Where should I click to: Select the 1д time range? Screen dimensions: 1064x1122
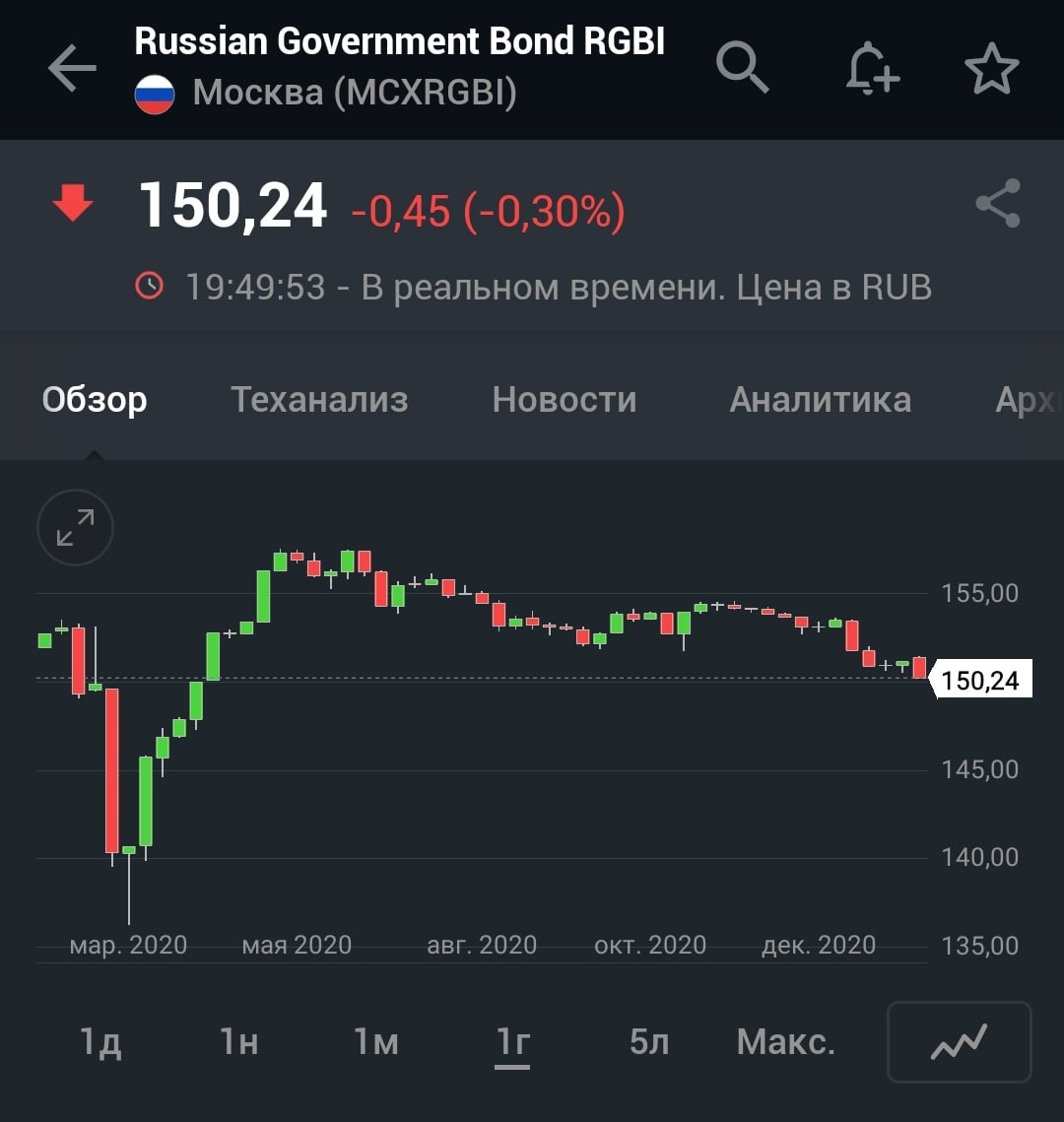100,1042
